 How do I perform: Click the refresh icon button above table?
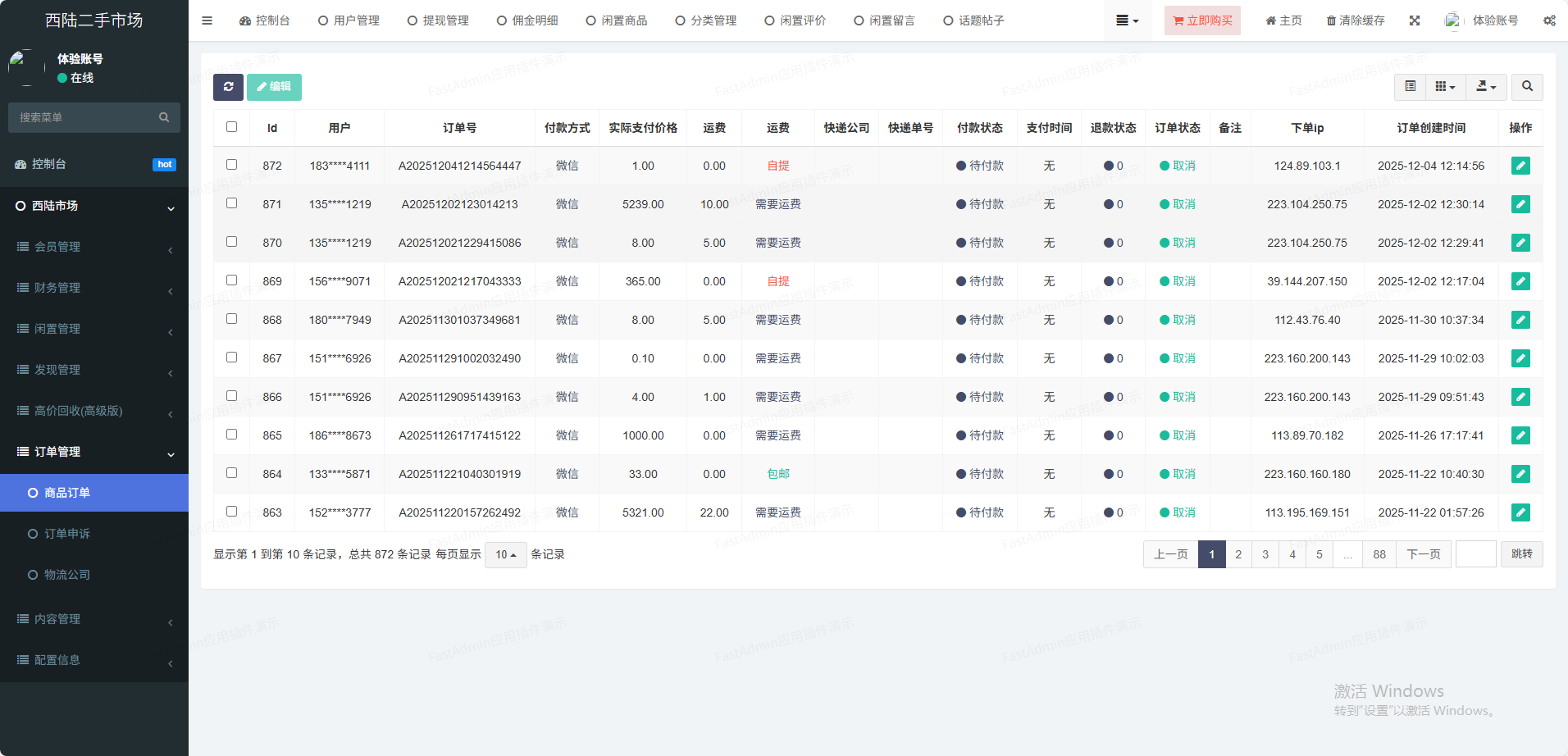coord(228,87)
